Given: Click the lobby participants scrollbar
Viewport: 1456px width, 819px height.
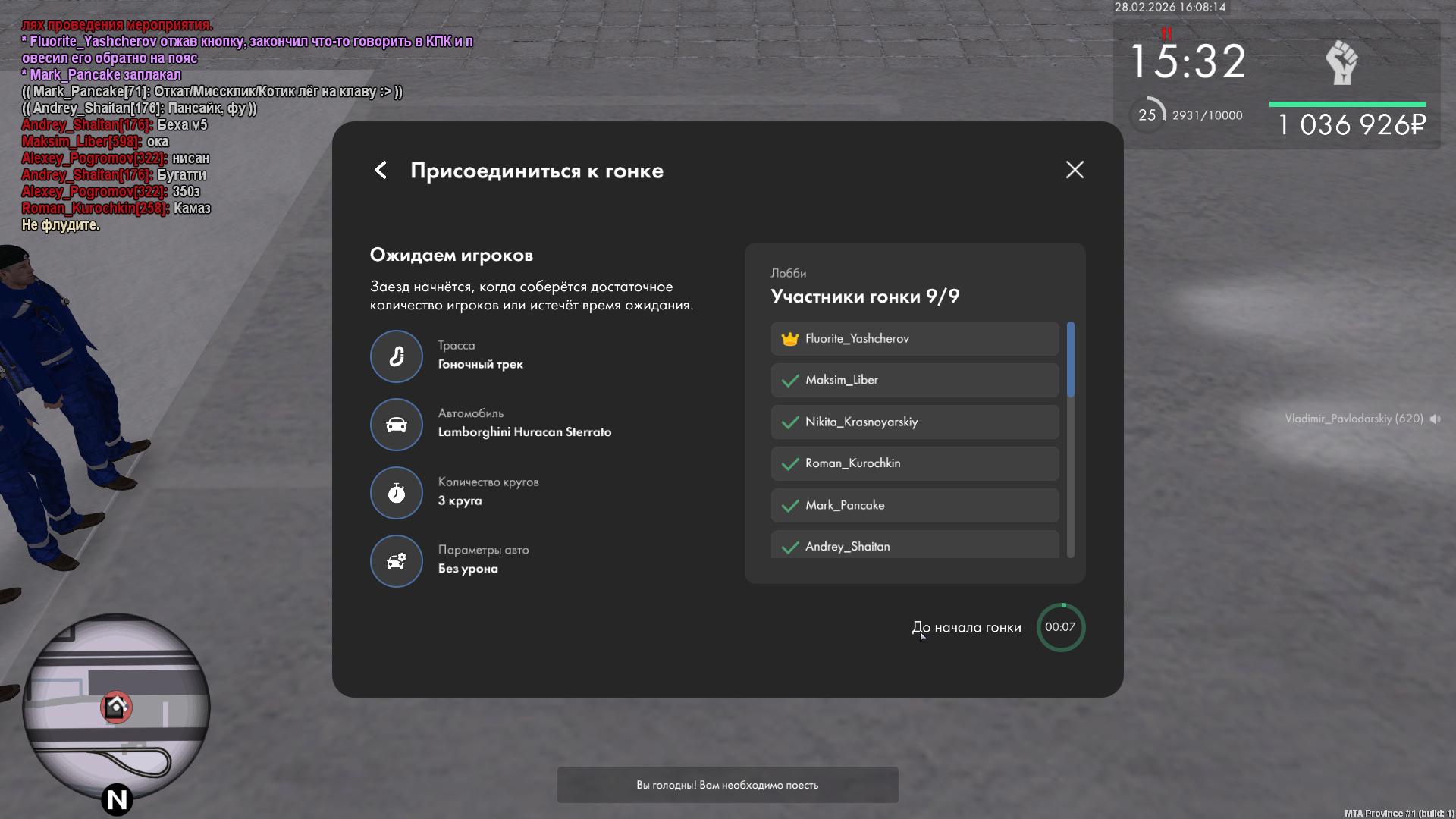Looking at the screenshot, I should [x=1071, y=359].
